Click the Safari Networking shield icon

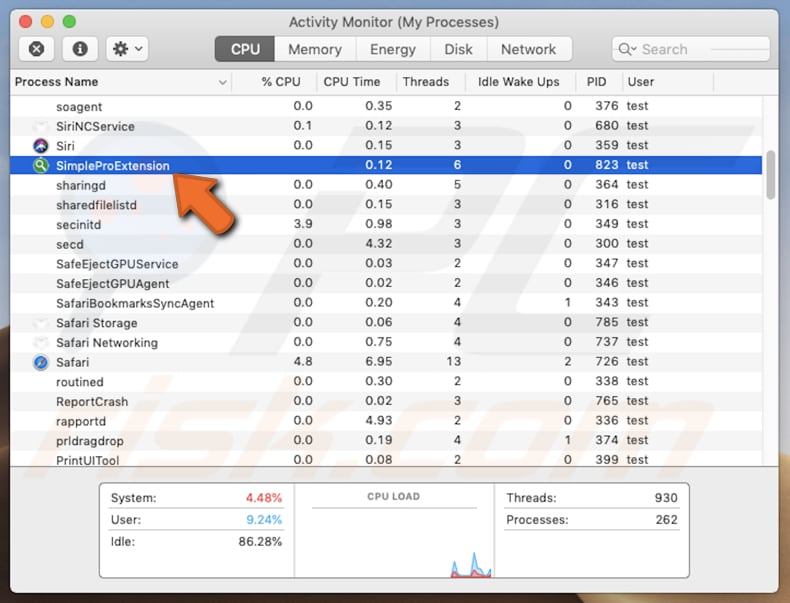click(x=40, y=343)
